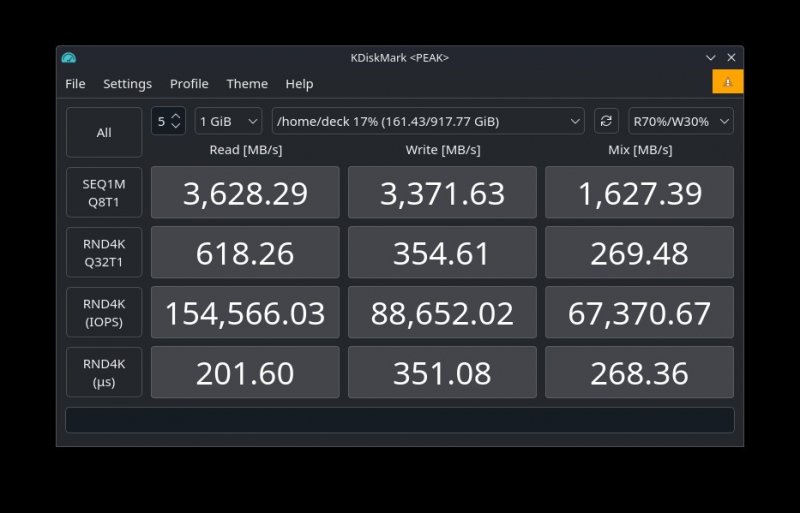Click the latency write value 351.08
The width and height of the screenshot is (800, 513).
pos(442,373)
